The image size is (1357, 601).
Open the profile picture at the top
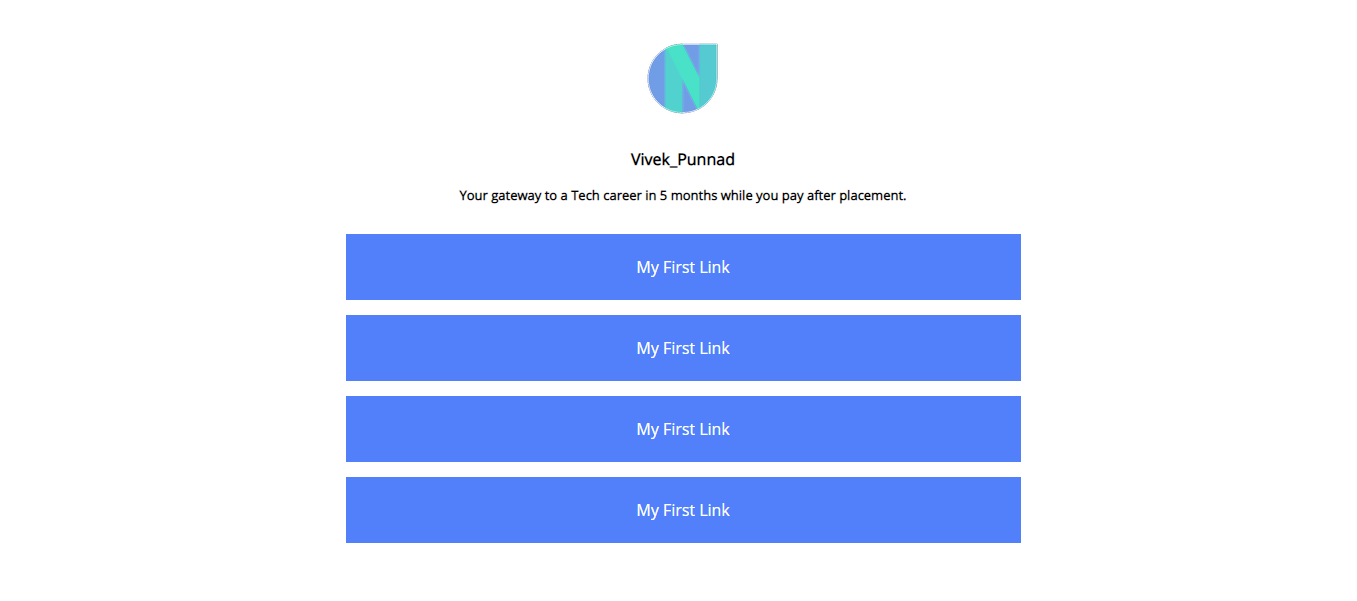[x=683, y=78]
